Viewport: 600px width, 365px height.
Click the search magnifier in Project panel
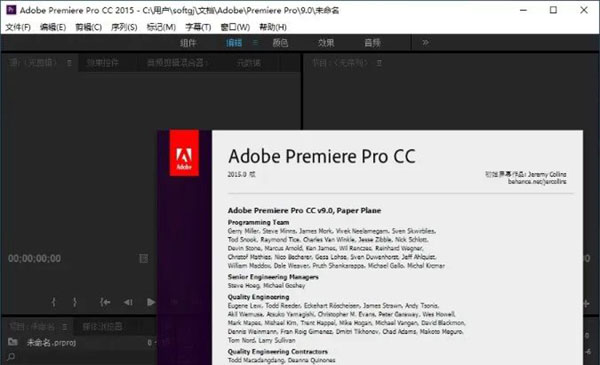[11, 357]
